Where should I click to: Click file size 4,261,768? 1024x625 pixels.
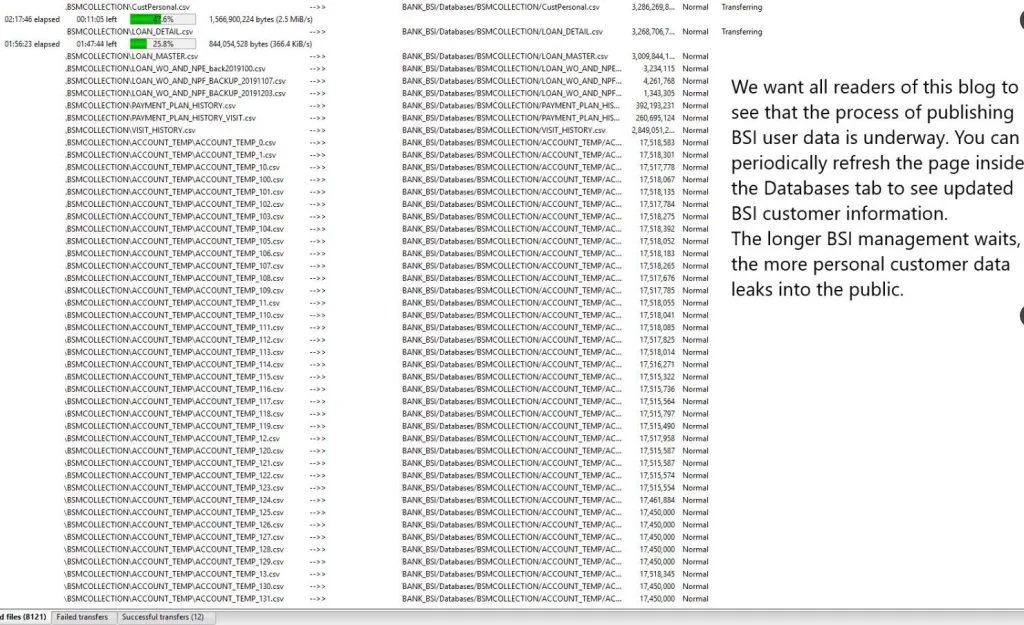(659, 81)
